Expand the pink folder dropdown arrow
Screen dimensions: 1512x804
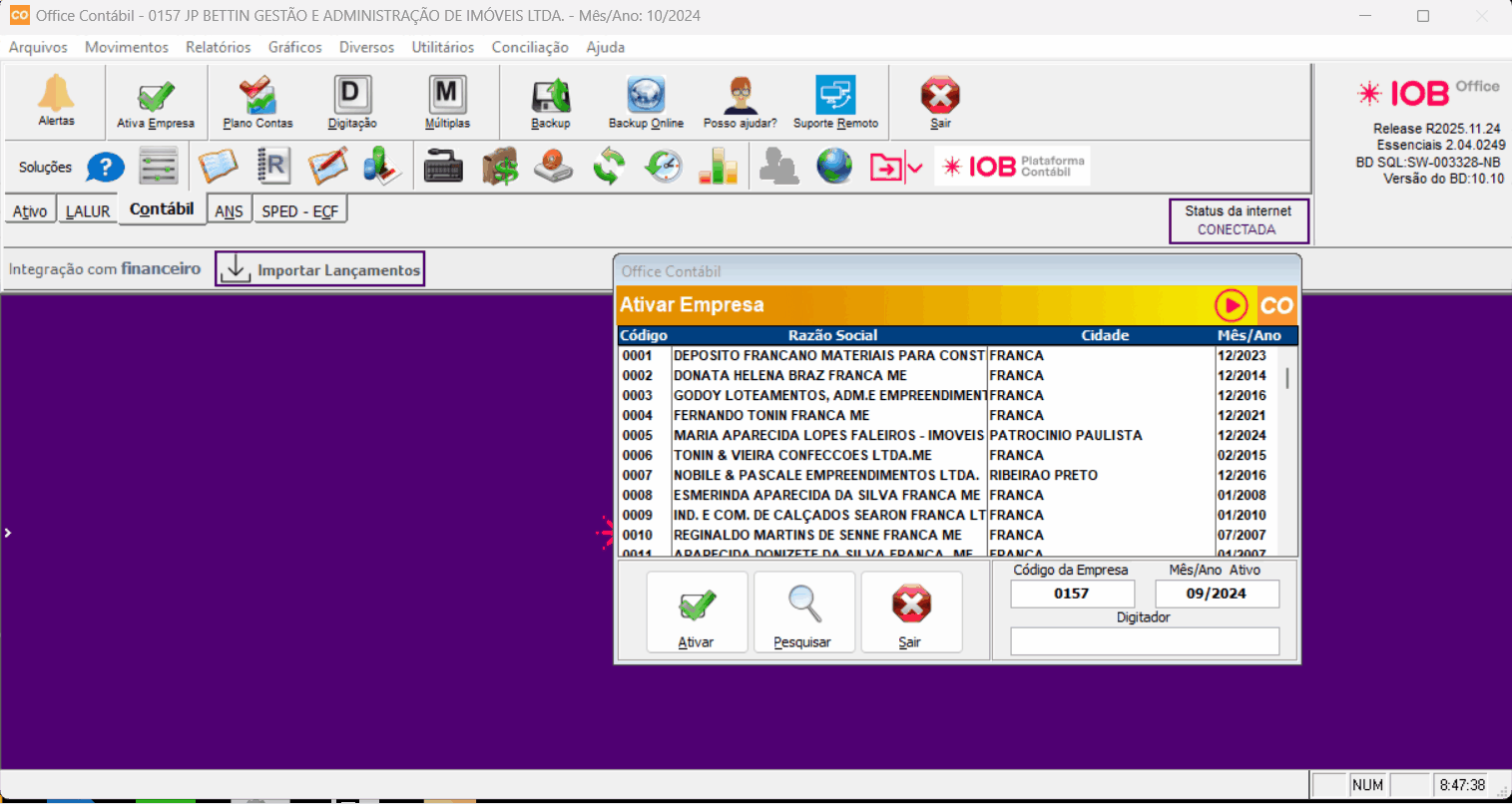(915, 168)
